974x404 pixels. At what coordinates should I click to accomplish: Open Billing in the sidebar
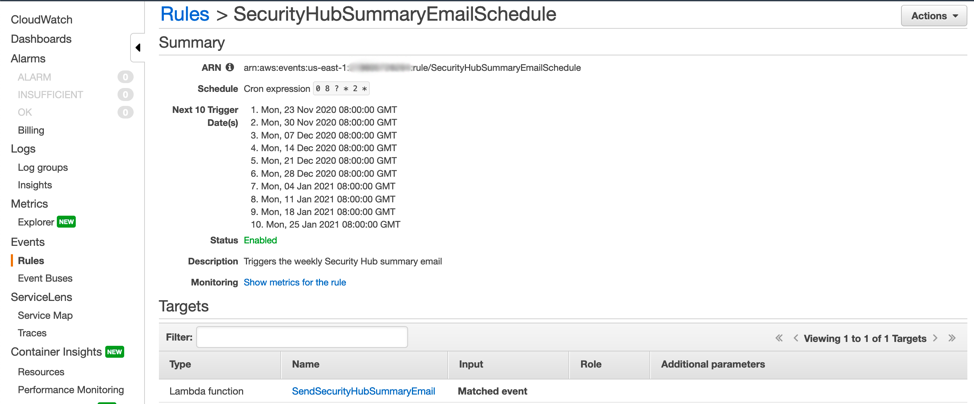(31, 131)
